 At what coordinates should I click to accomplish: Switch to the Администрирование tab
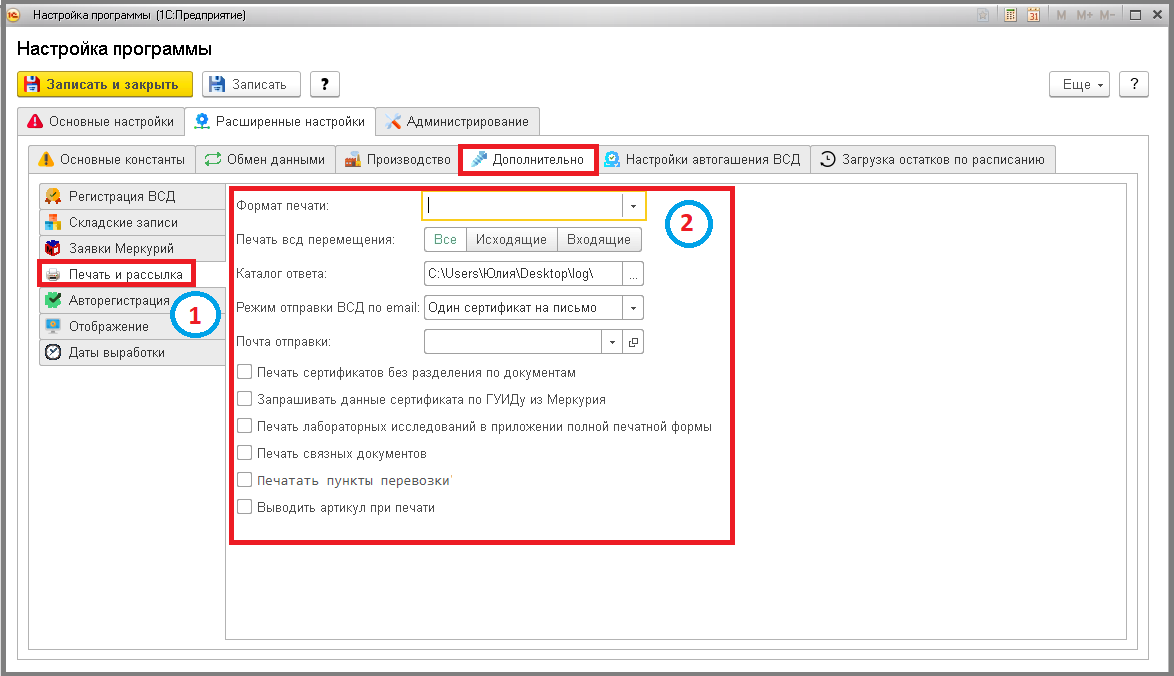pyautogui.click(x=457, y=121)
